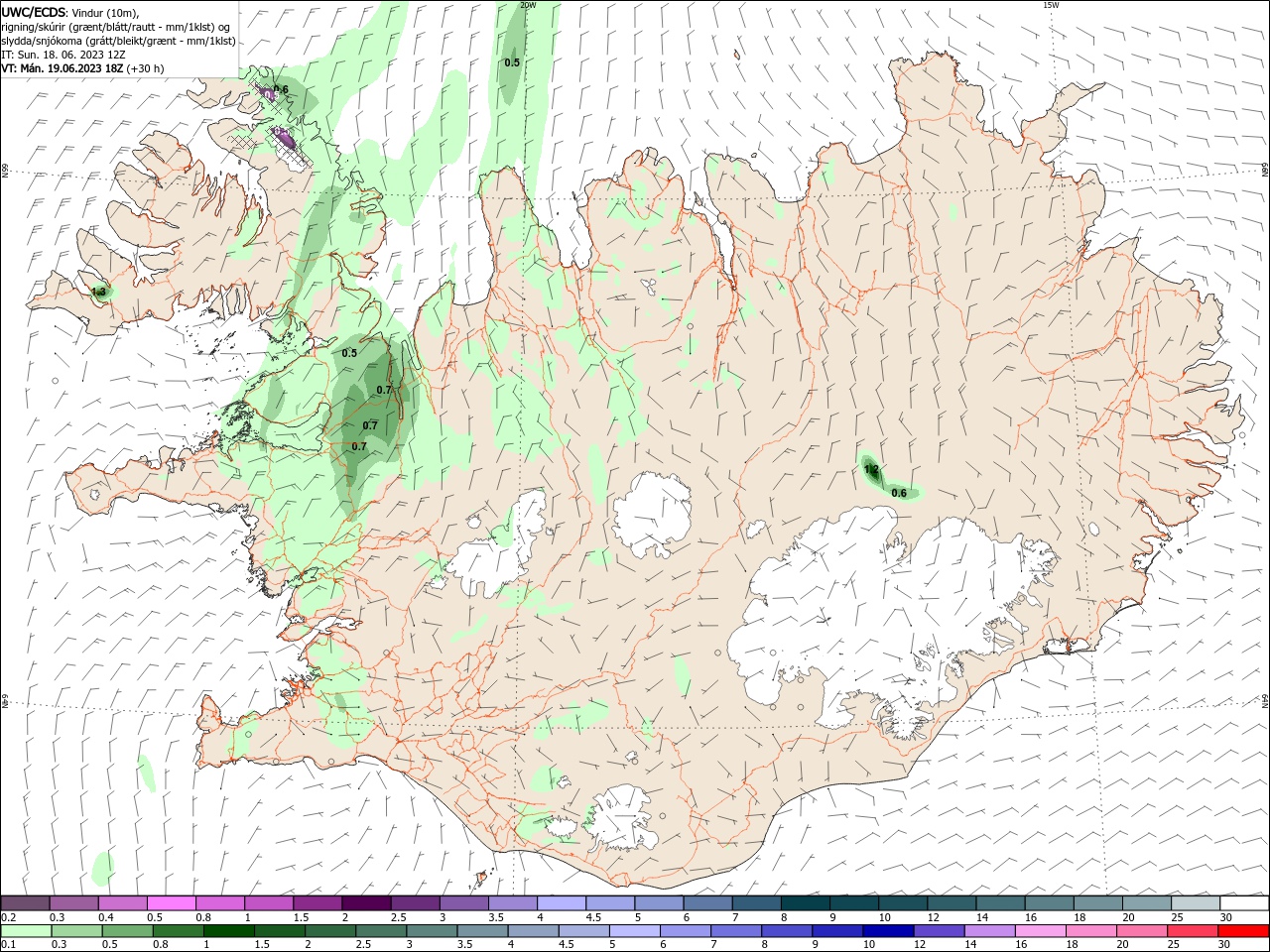The width and height of the screenshot is (1270, 952).
Task: Pick the light pink swatch above lower-scale 16
Action: coord(1041,931)
